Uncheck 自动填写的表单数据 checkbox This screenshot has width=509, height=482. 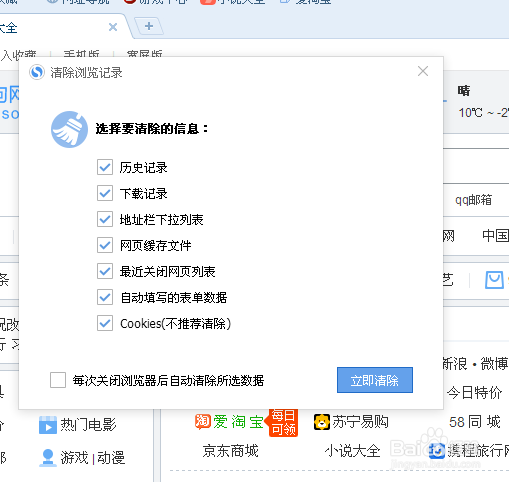pos(105,297)
